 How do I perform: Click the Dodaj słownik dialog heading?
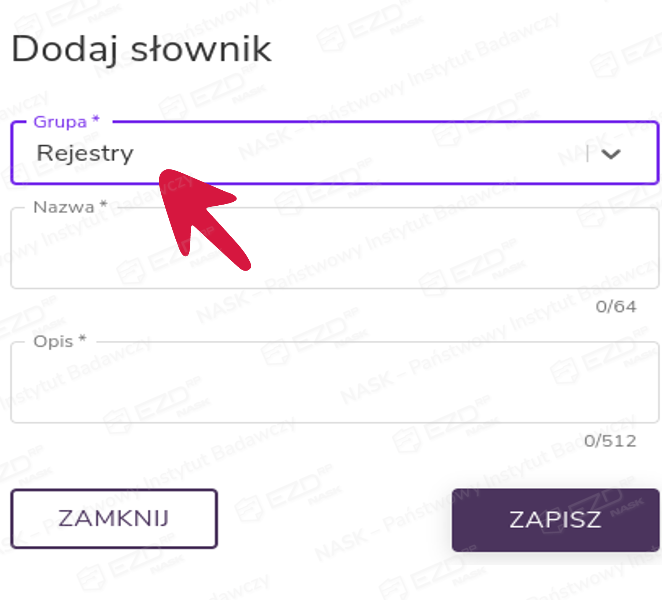coord(141,49)
